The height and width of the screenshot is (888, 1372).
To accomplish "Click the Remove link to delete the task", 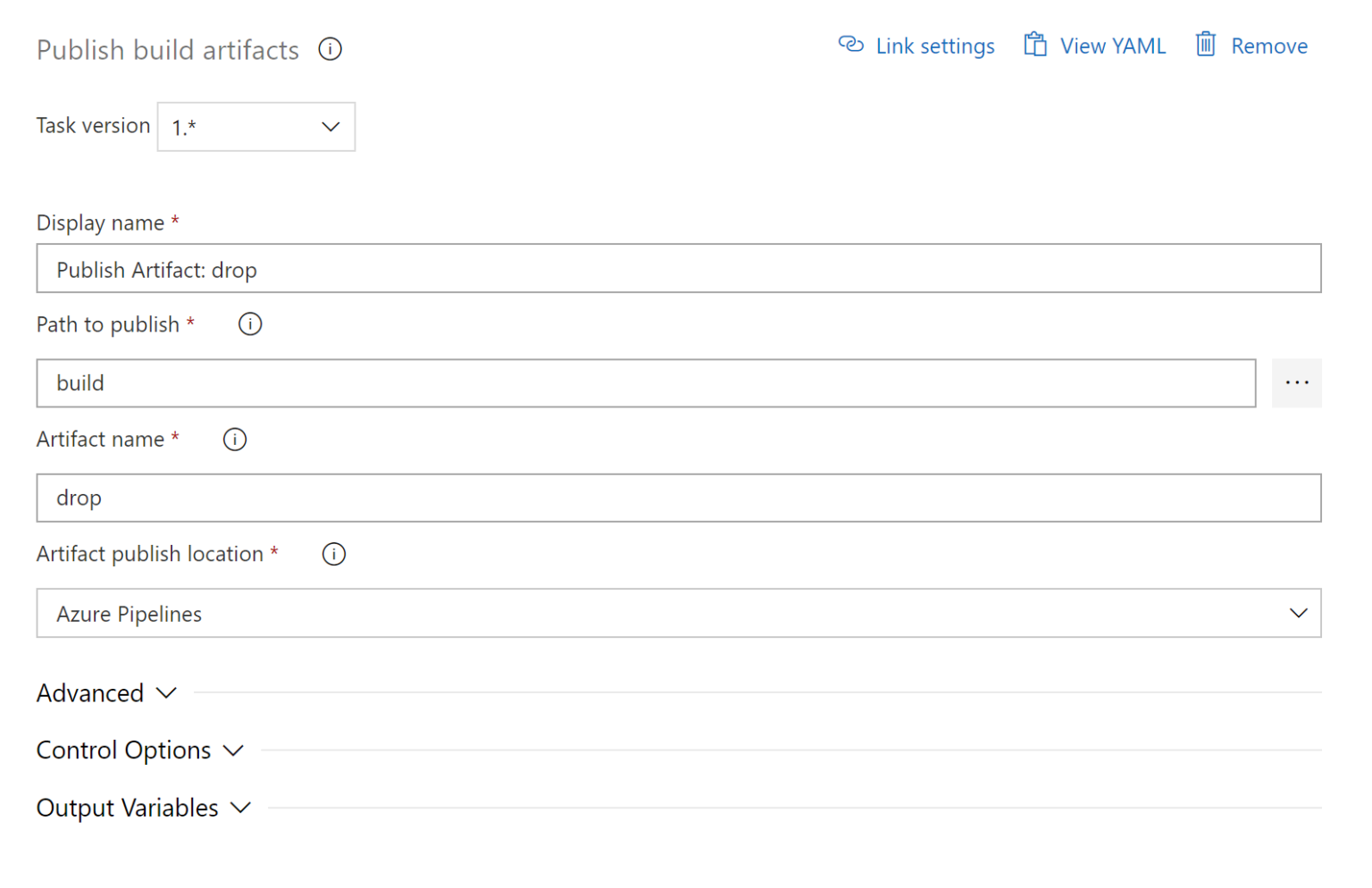I will click(1269, 45).
